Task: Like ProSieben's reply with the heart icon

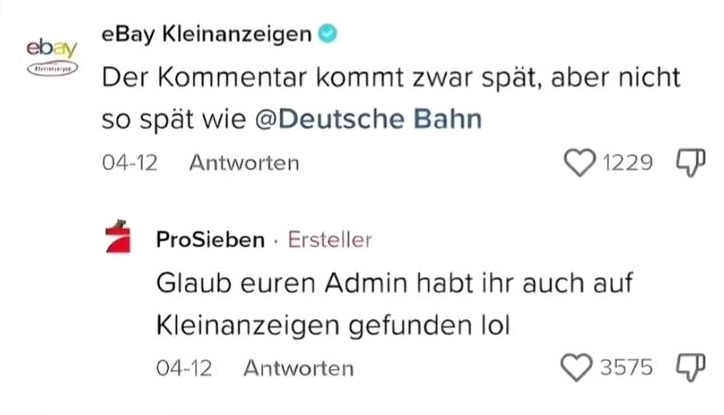Action: click(576, 367)
